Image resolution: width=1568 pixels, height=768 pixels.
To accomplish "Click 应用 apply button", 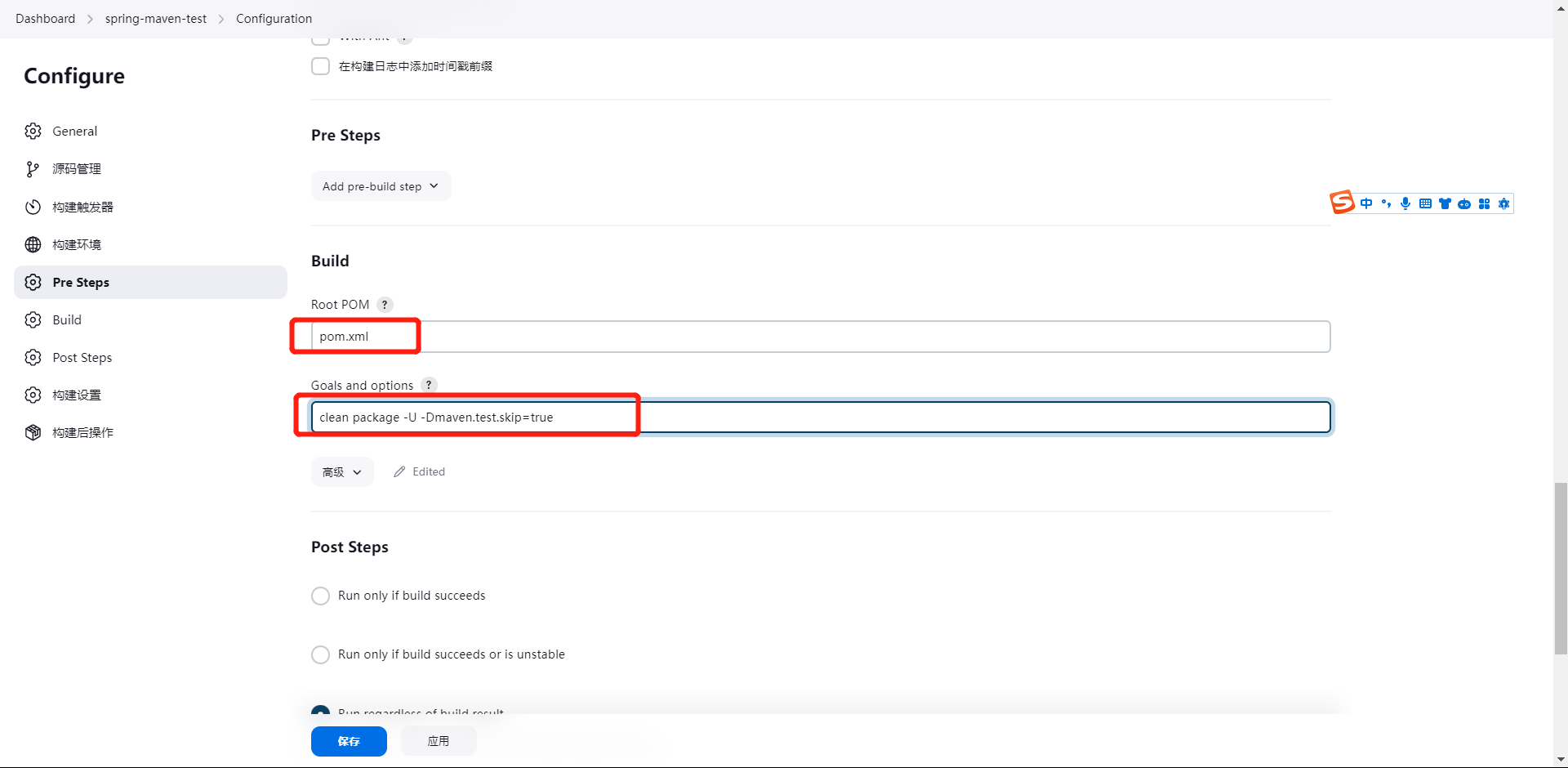I will tap(439, 741).
